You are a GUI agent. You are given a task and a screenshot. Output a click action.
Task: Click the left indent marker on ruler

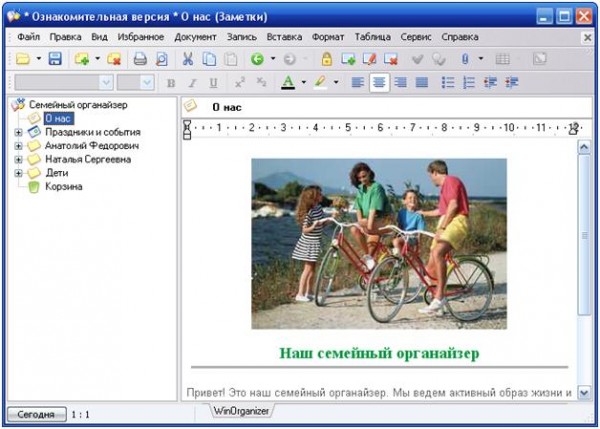click(x=187, y=130)
